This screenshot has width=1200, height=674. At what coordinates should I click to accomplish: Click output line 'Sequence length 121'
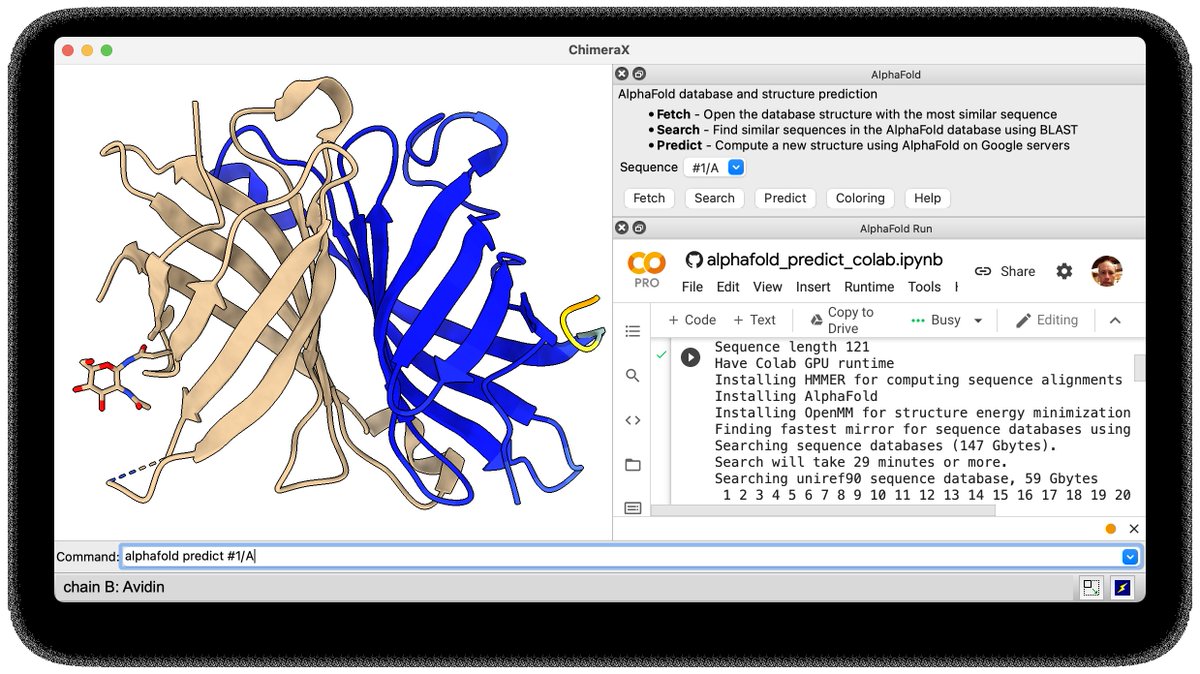tap(790, 347)
